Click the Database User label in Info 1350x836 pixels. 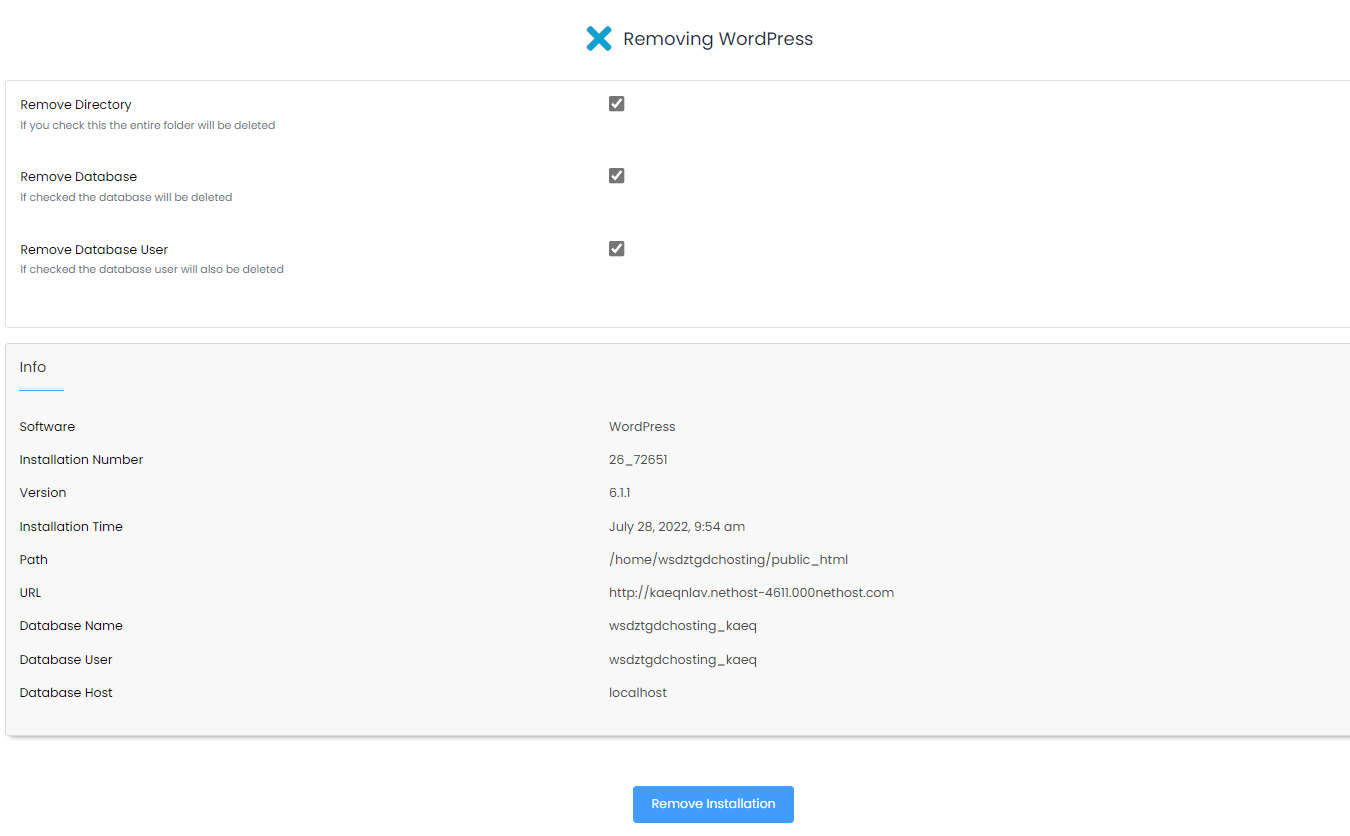(x=66, y=660)
